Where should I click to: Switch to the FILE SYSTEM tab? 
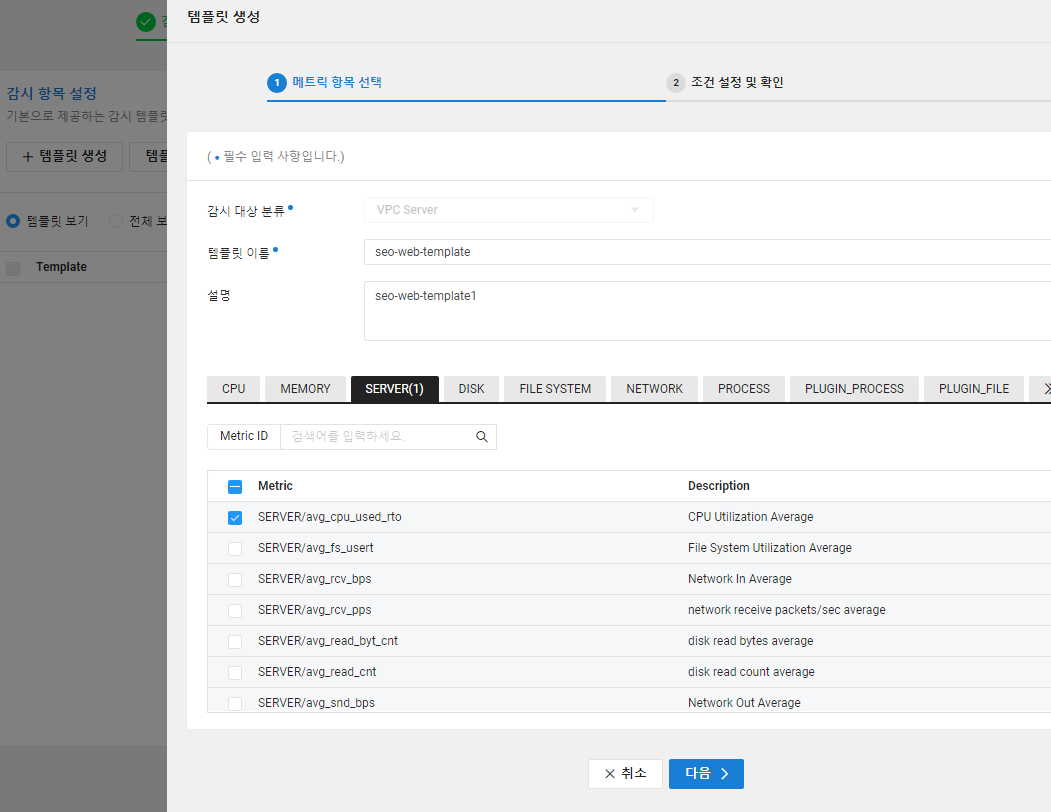click(555, 389)
